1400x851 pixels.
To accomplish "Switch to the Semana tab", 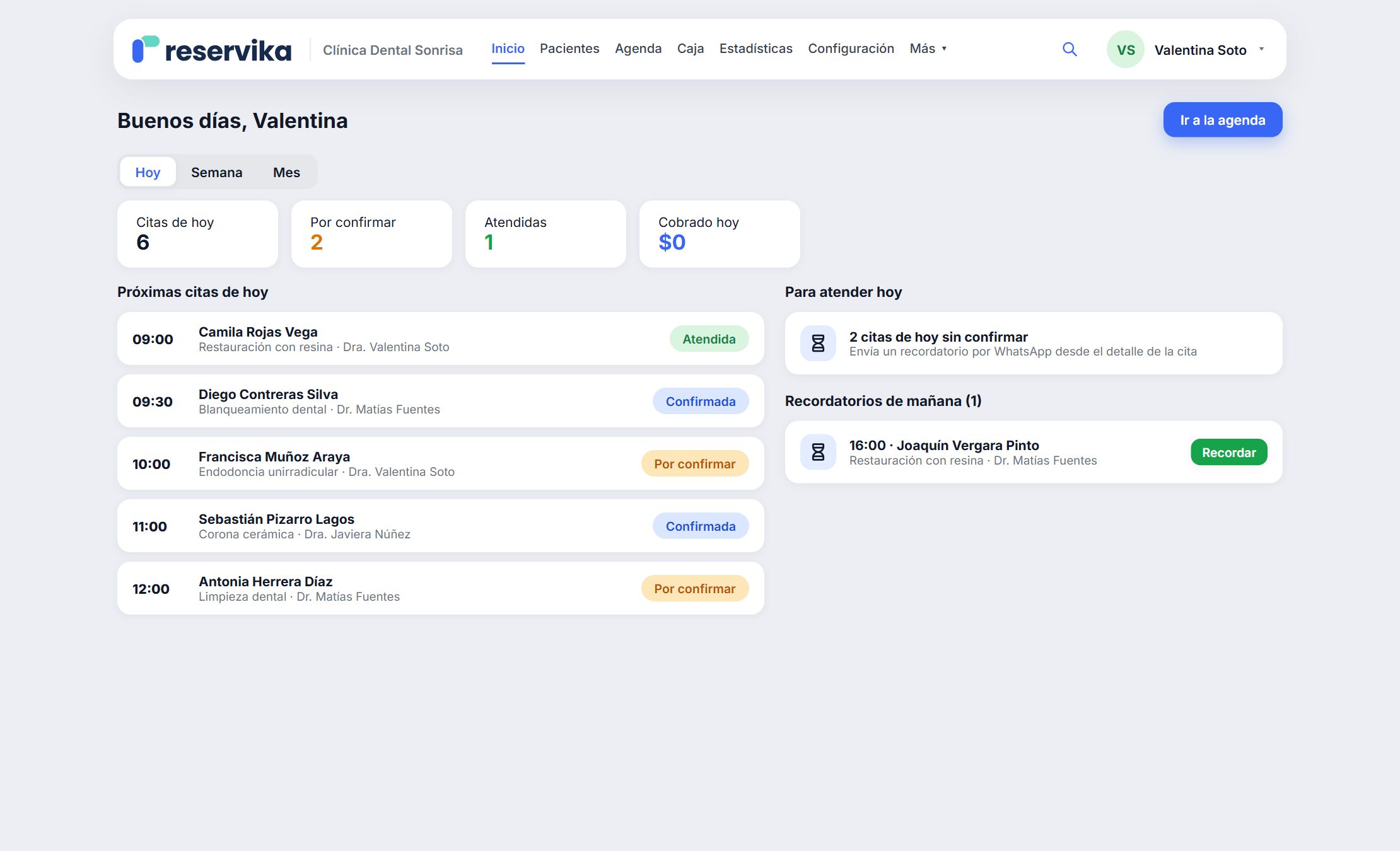I will point(216,172).
